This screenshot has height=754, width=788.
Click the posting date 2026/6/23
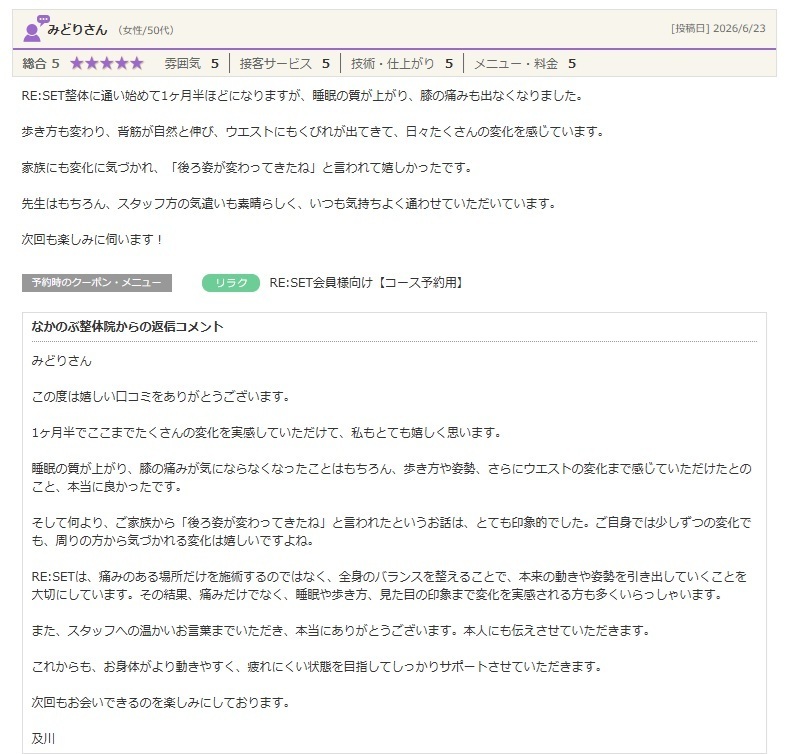pyautogui.click(x=739, y=28)
